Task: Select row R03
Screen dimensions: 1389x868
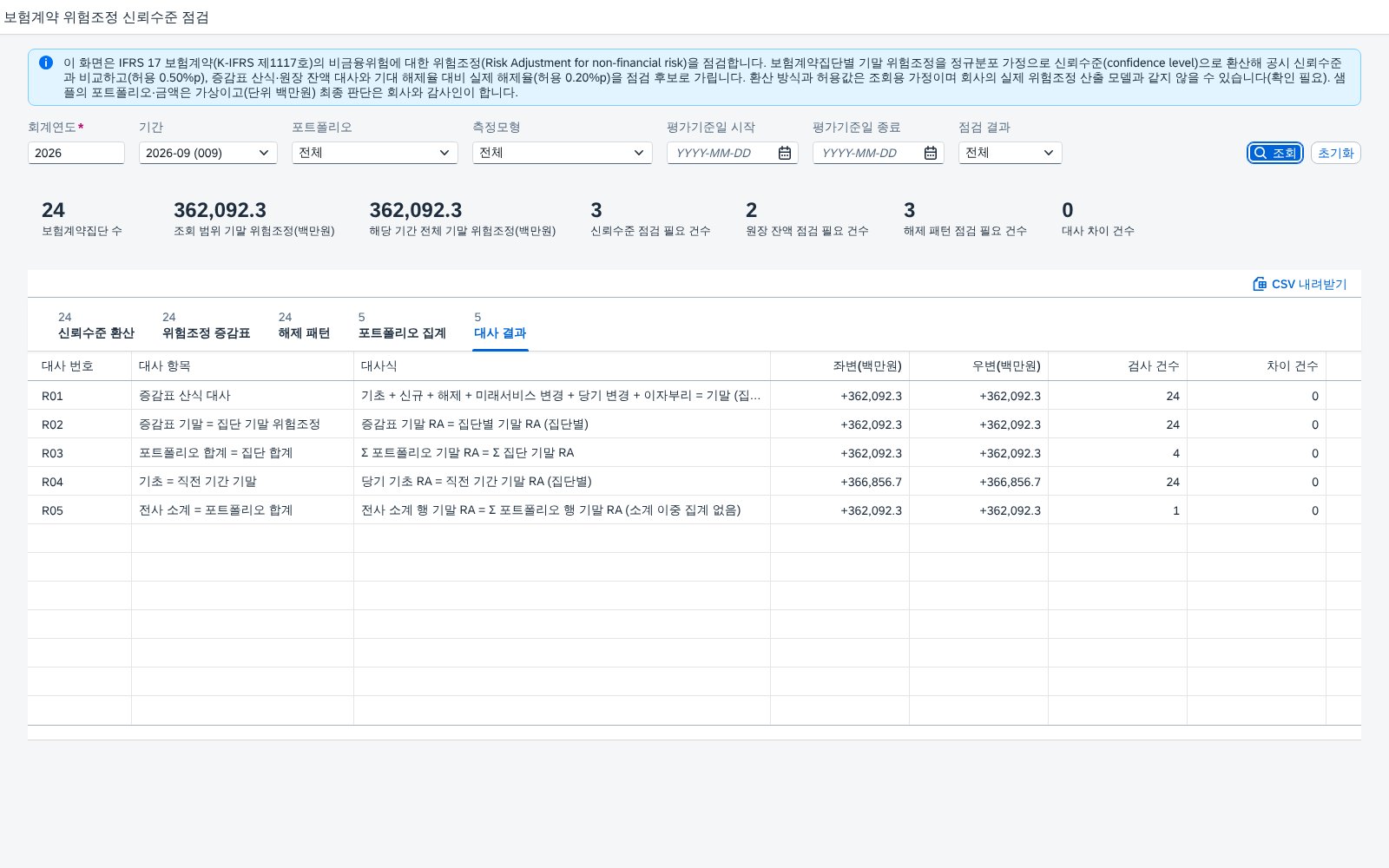Action: (694, 453)
